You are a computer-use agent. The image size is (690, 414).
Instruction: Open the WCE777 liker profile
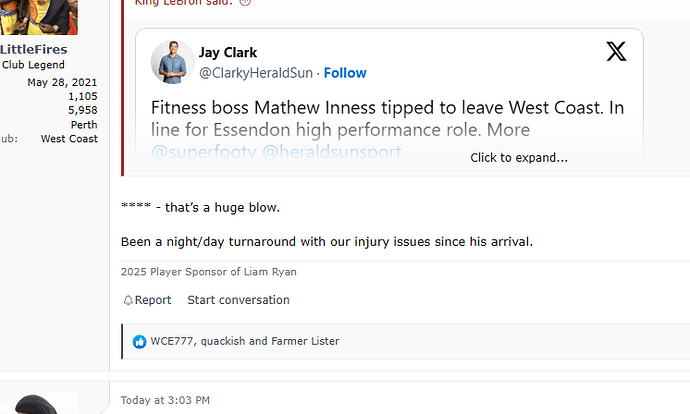(172, 341)
